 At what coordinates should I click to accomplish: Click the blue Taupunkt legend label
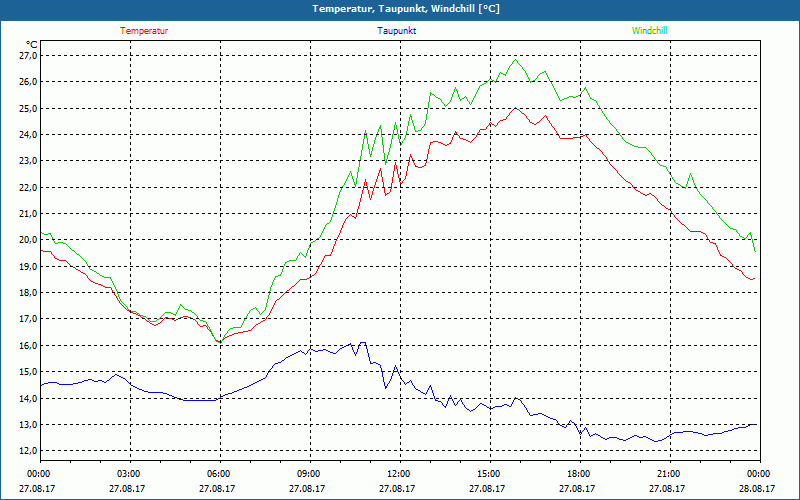click(x=396, y=31)
